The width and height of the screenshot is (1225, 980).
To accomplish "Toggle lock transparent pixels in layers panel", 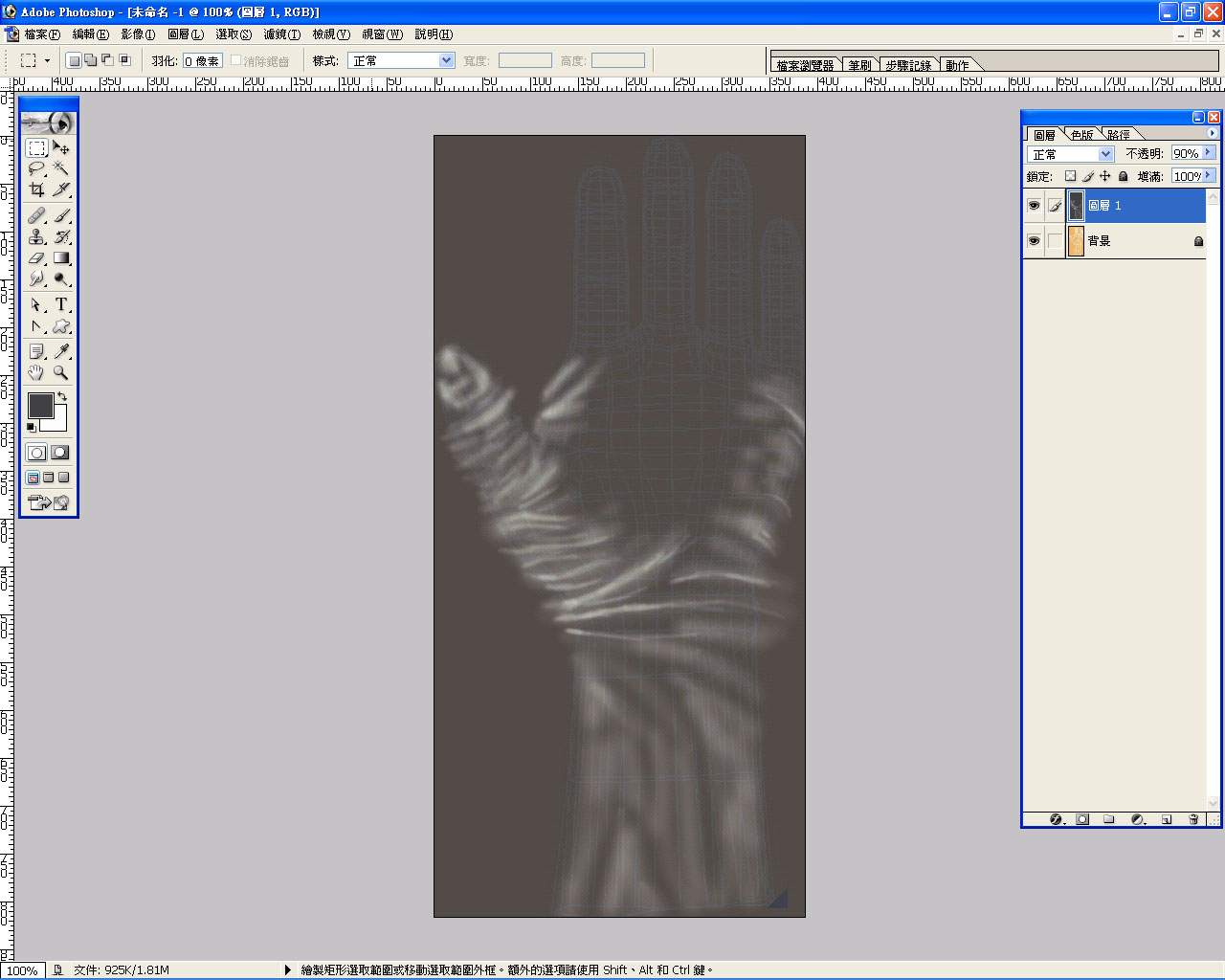I will point(1070,176).
